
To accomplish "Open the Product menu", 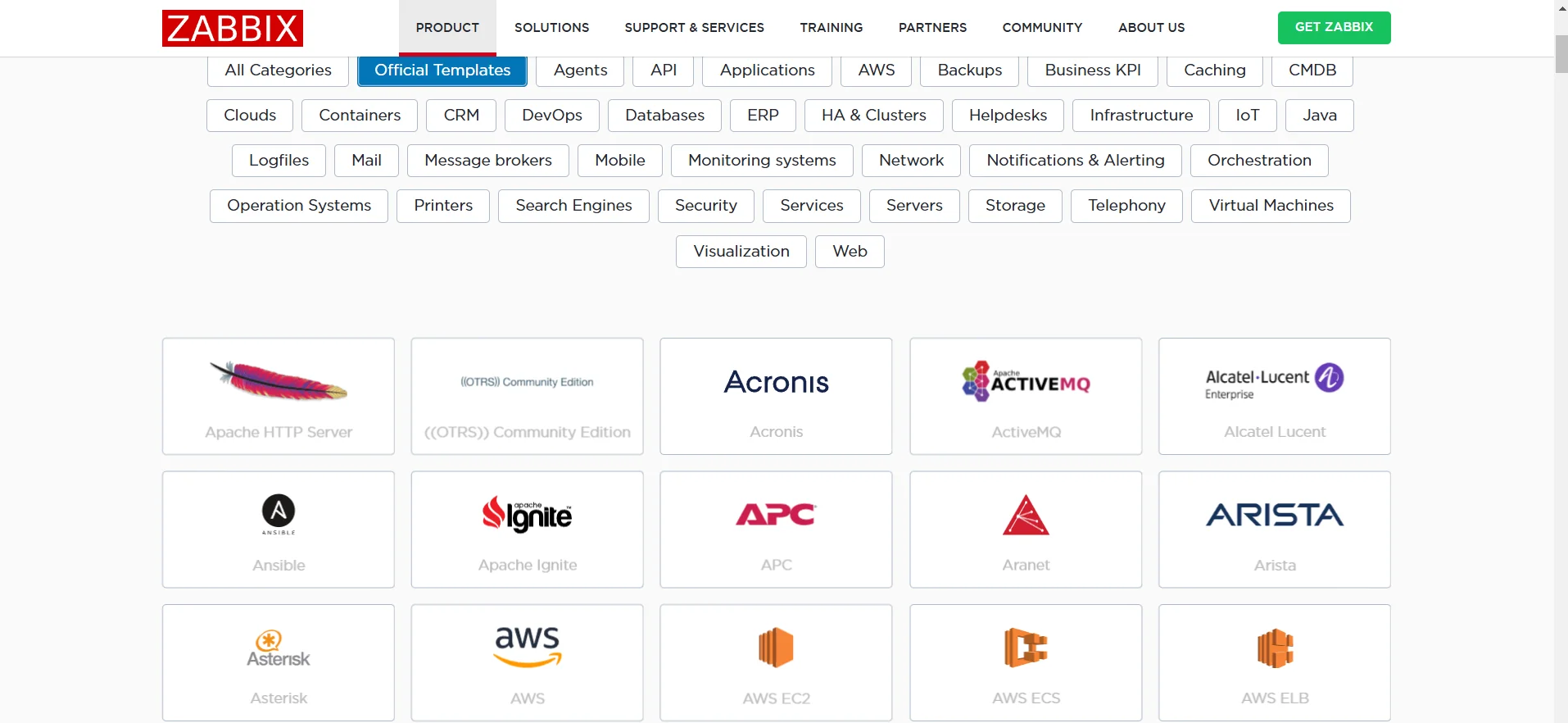I will coord(447,28).
